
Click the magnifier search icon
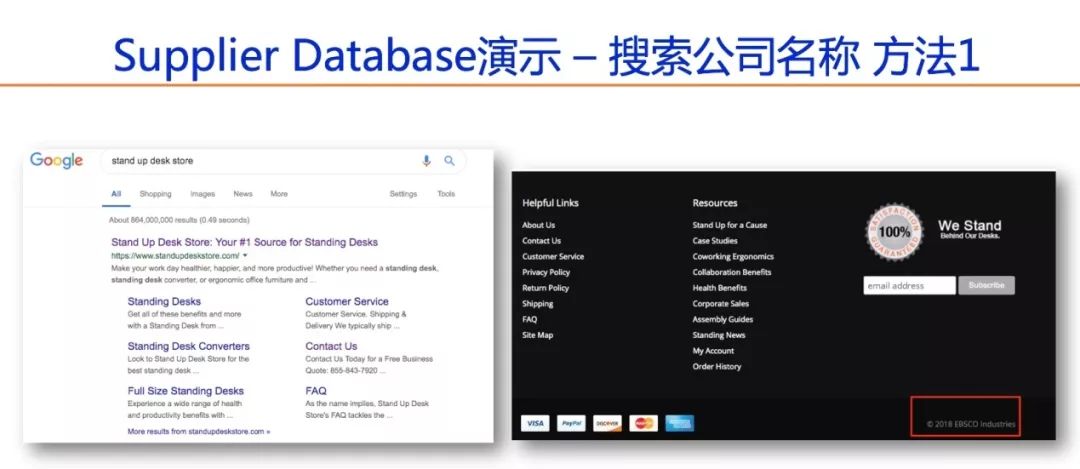point(449,160)
